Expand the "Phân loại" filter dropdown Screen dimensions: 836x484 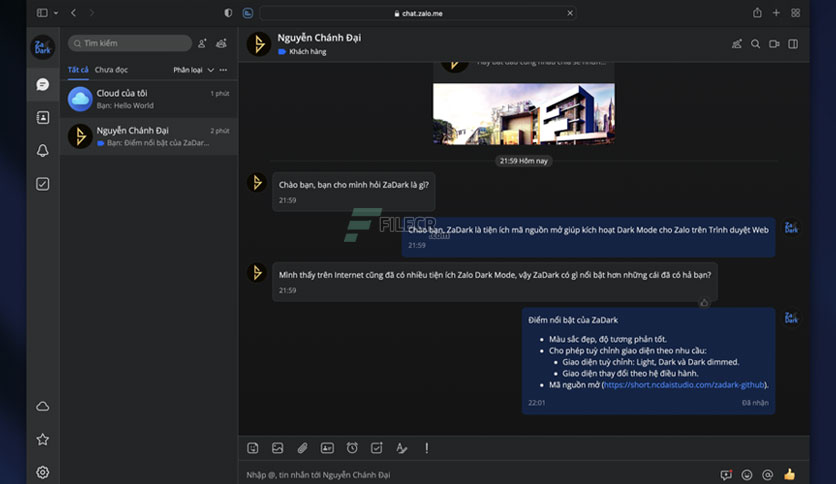(193, 70)
